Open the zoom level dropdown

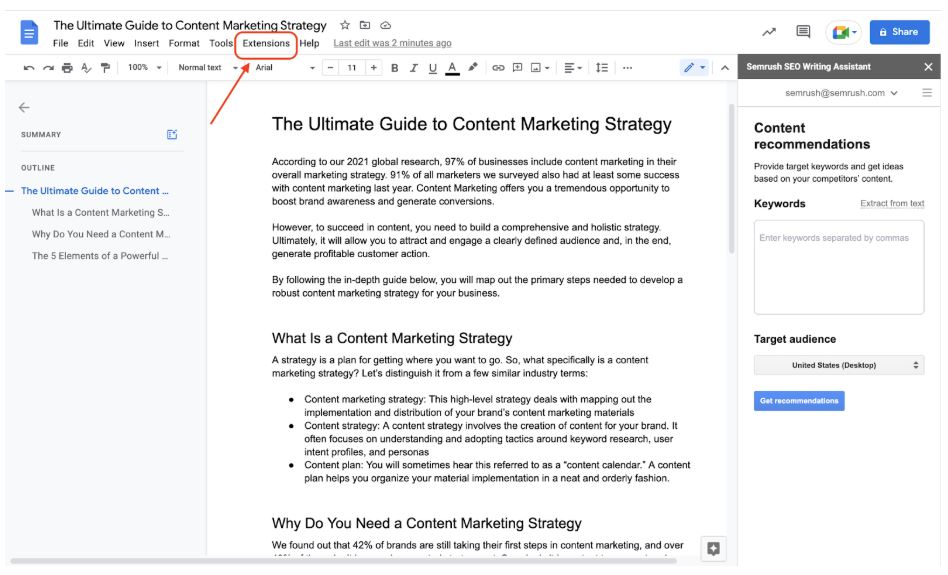tap(144, 68)
